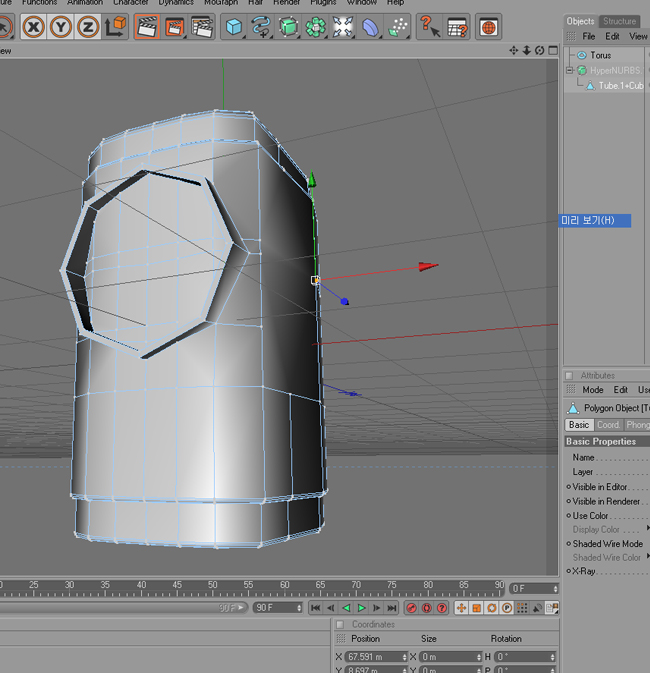The width and height of the screenshot is (650, 673).
Task: Open the particle emitter icon
Action: pyautogui.click(x=397, y=27)
